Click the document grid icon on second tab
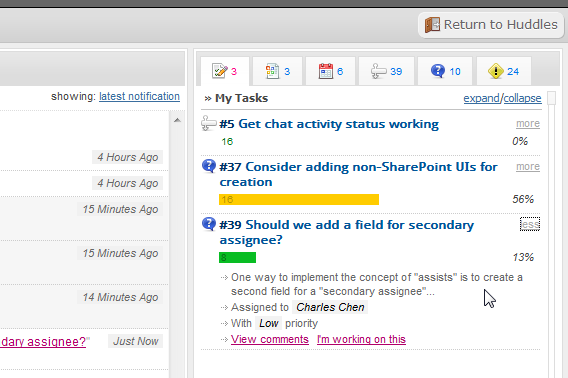 tap(272, 71)
